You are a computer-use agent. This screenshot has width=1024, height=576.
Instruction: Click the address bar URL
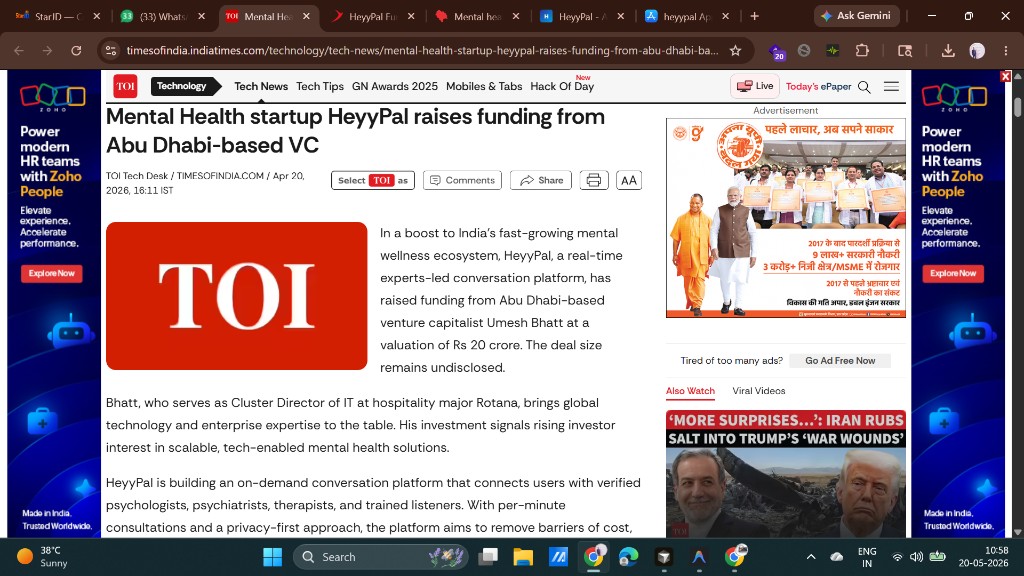point(423,51)
